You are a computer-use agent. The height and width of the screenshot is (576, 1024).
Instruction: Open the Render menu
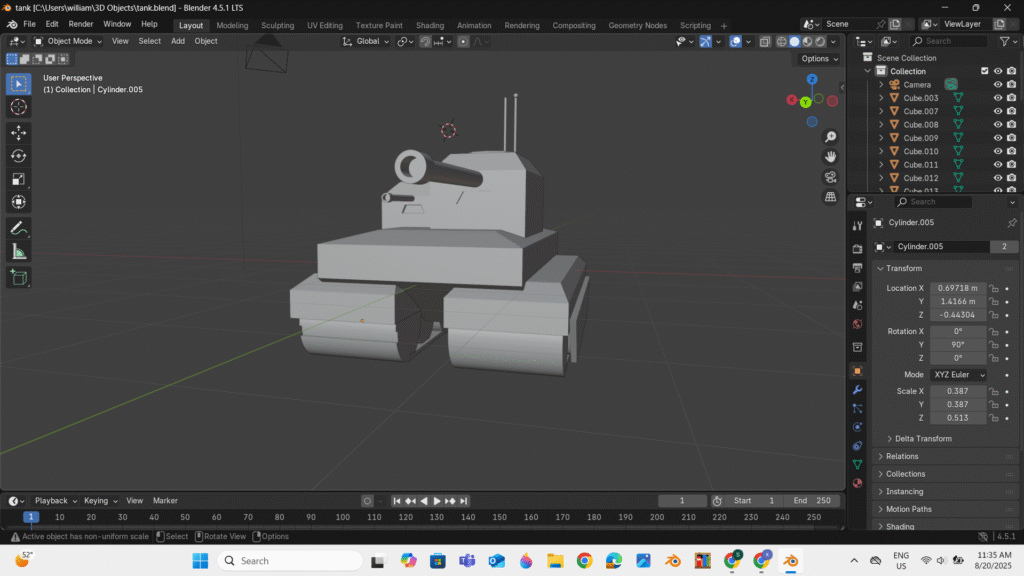pyautogui.click(x=81, y=24)
